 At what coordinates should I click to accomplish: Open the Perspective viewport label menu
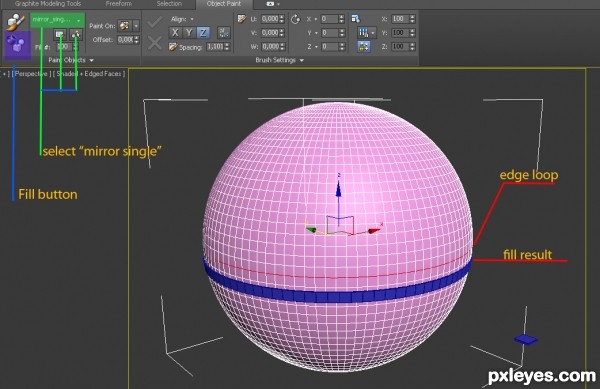pyautogui.click(x=31, y=74)
